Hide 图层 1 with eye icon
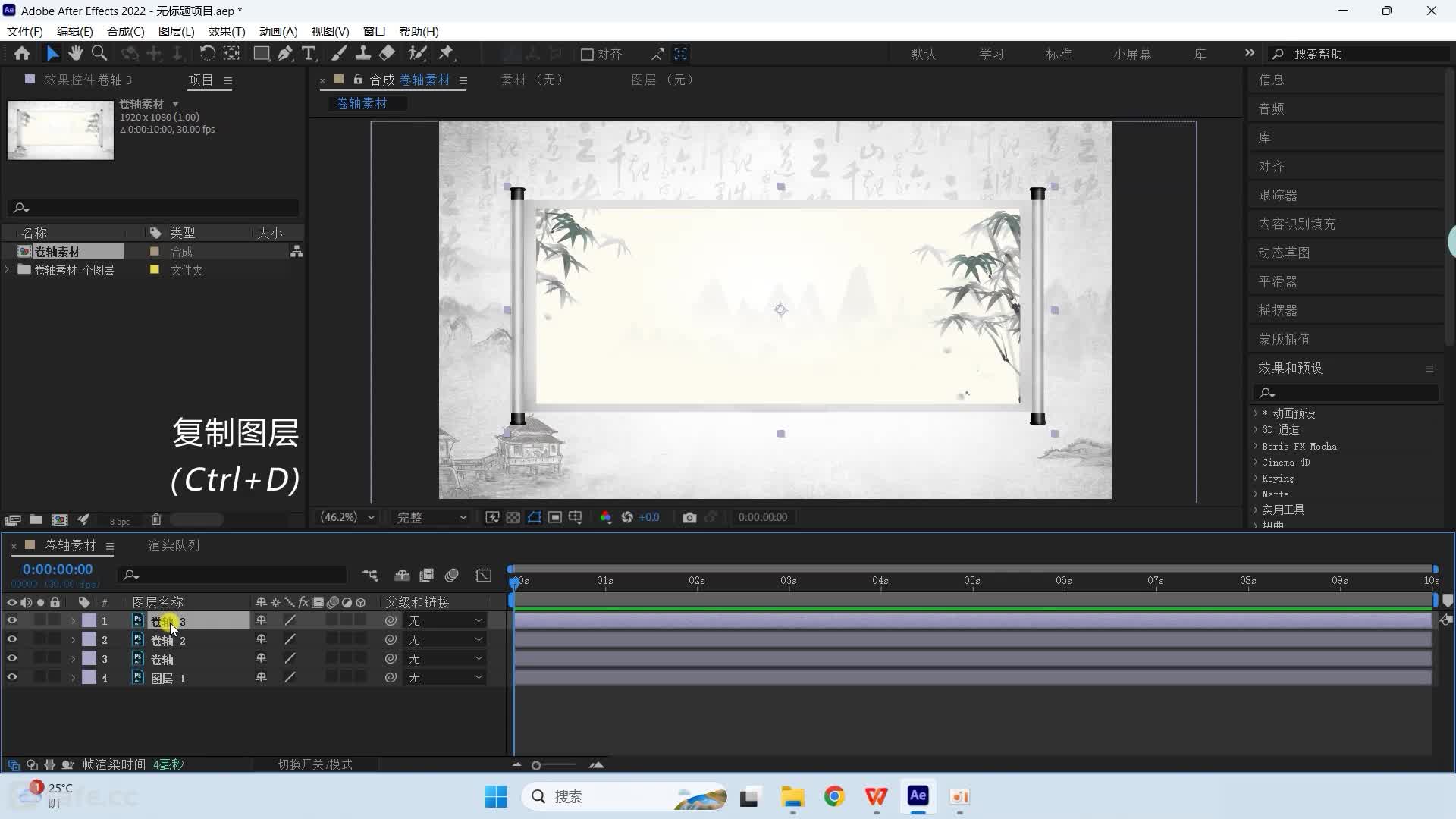The image size is (1456, 819). tap(11, 677)
